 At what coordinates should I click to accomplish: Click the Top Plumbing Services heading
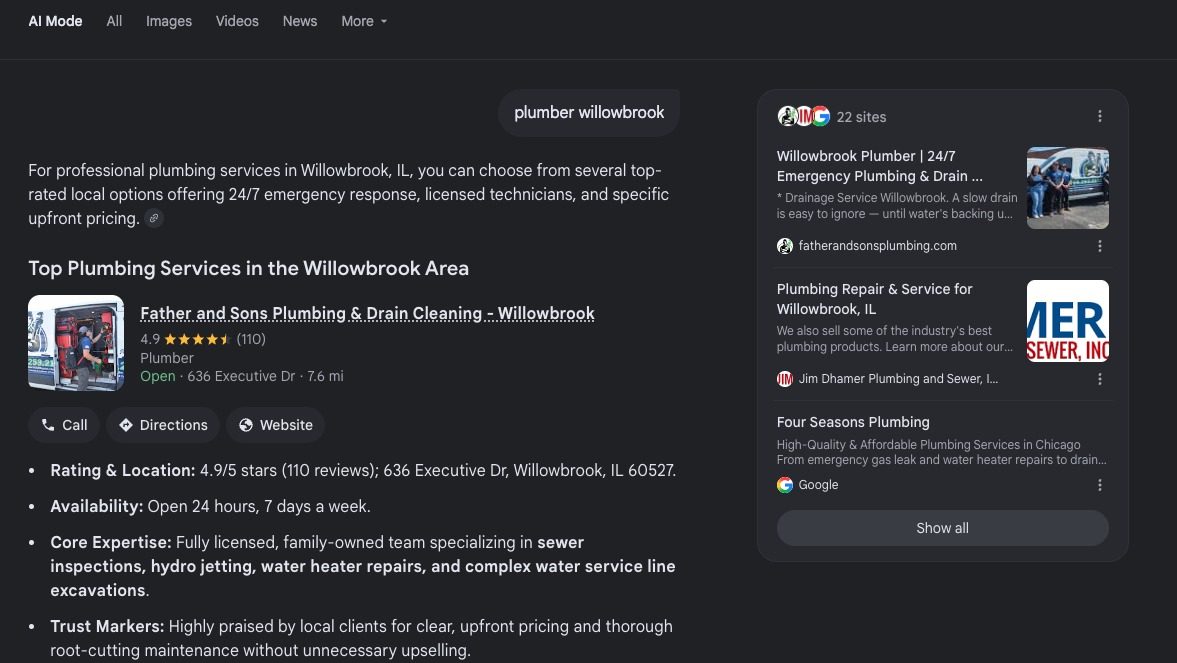[248, 268]
